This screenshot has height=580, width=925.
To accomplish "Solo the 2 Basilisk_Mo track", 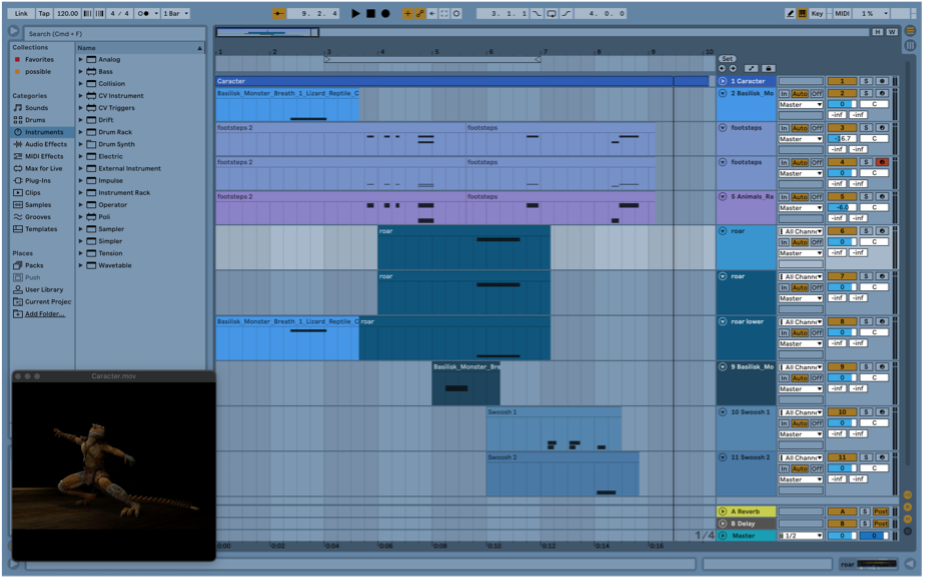I will tap(866, 93).
